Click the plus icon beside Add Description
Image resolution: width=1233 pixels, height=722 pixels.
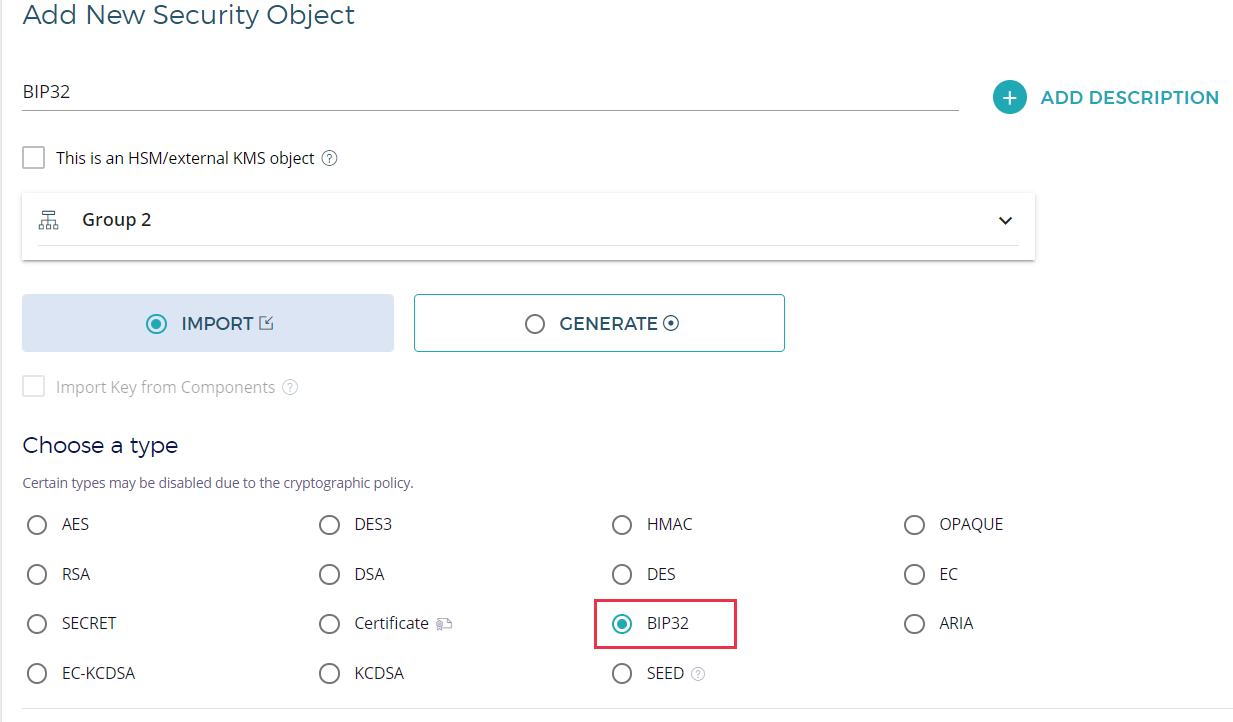[x=1009, y=97]
